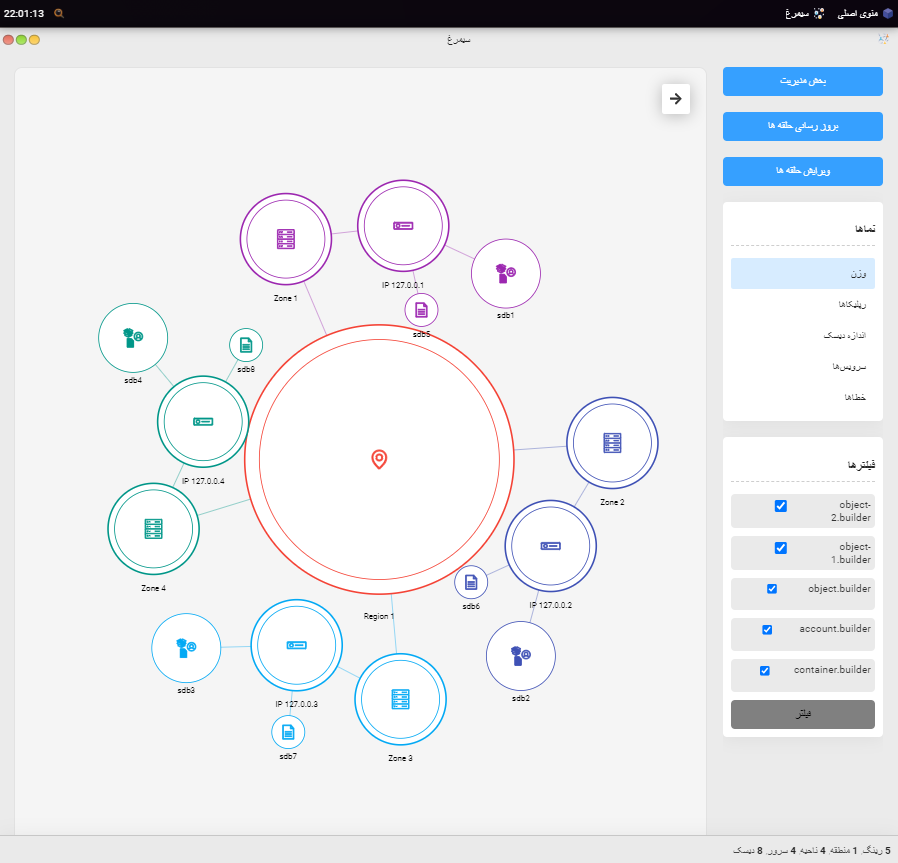Click the ویرایش حلقه ها button

click(802, 171)
